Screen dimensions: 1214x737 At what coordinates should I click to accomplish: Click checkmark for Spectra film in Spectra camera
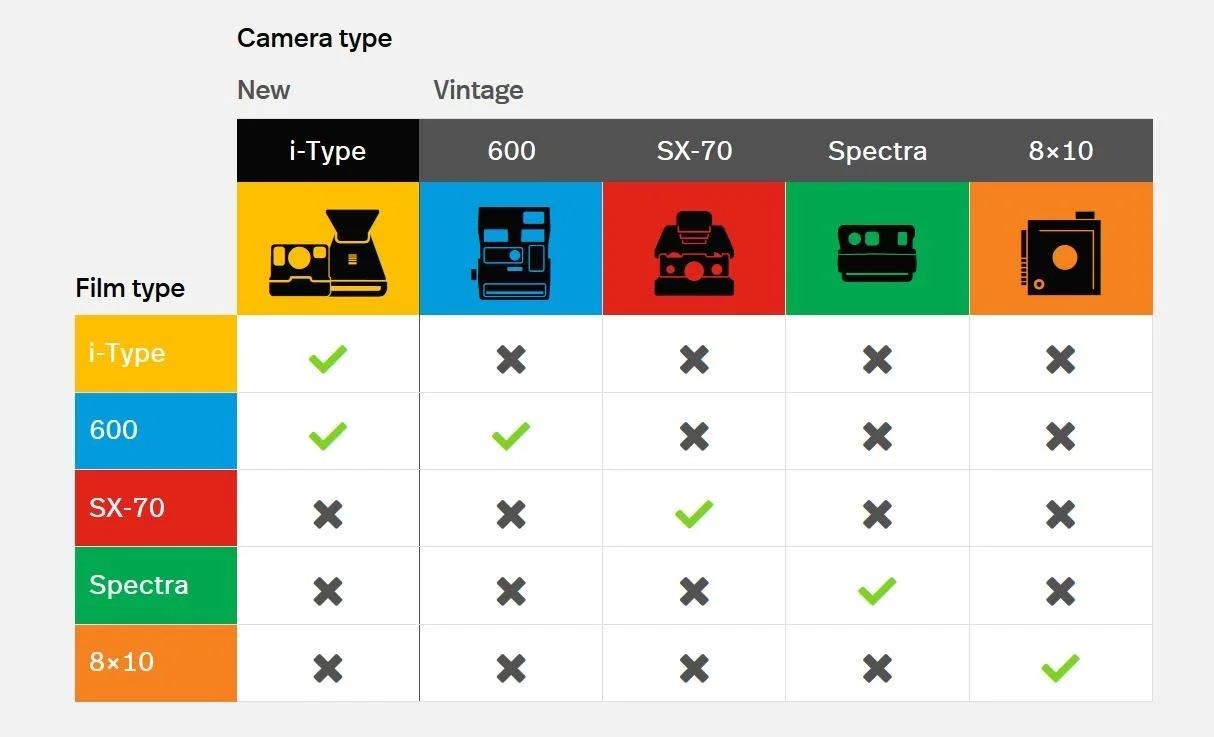[x=877, y=590]
